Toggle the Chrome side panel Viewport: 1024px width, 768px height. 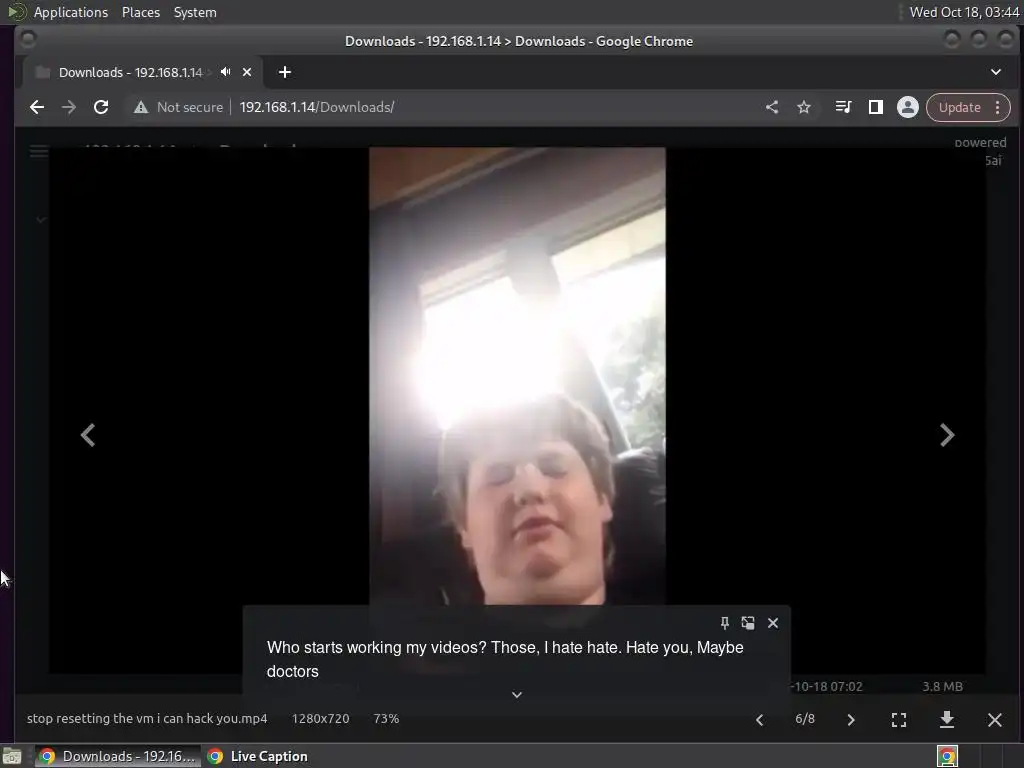(x=876, y=107)
